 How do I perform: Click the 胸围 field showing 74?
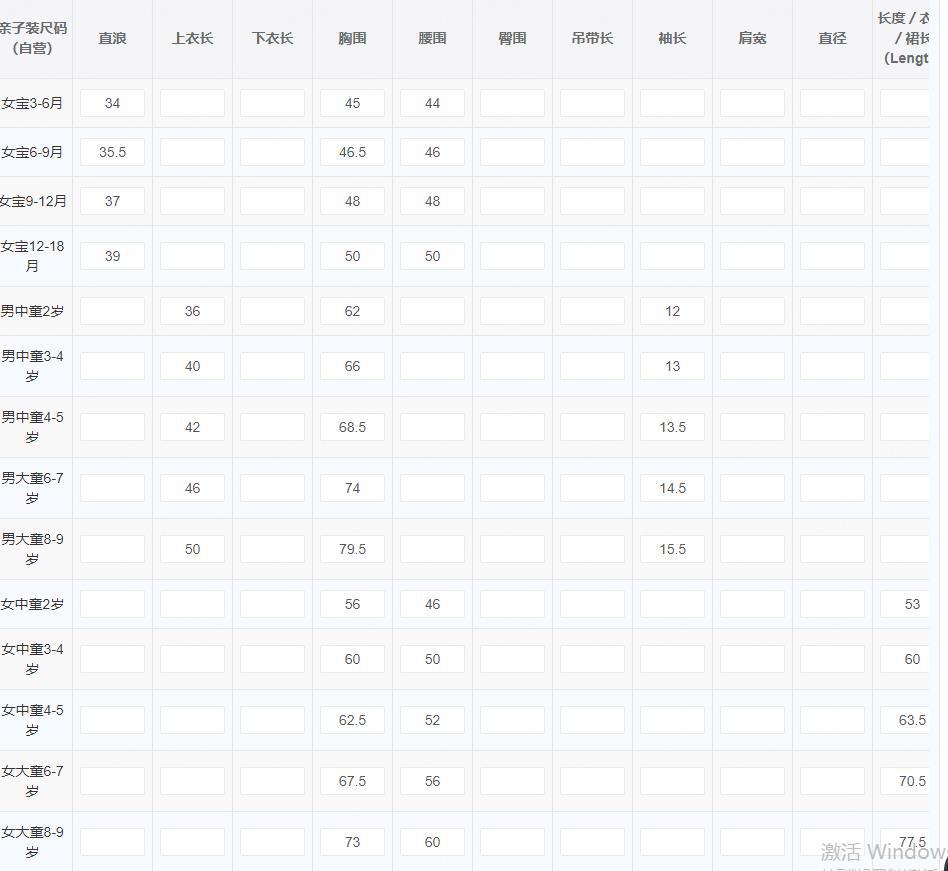click(352, 488)
